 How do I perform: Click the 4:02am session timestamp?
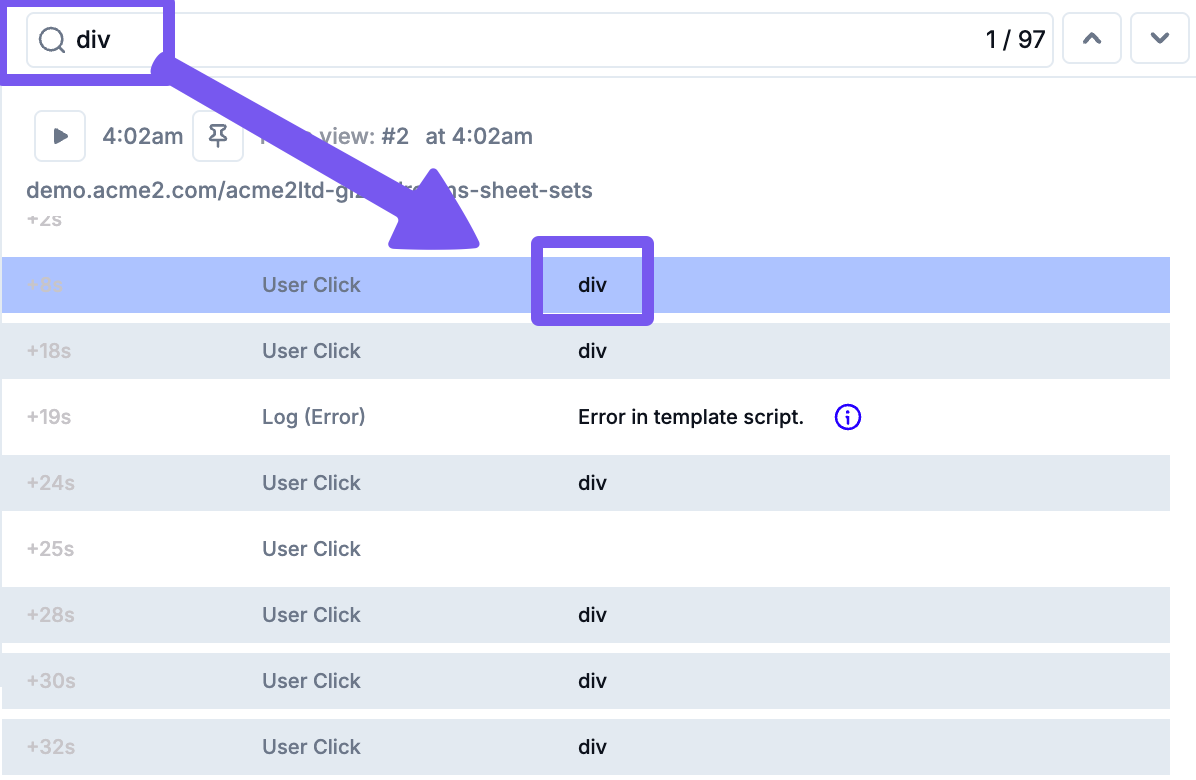[142, 136]
